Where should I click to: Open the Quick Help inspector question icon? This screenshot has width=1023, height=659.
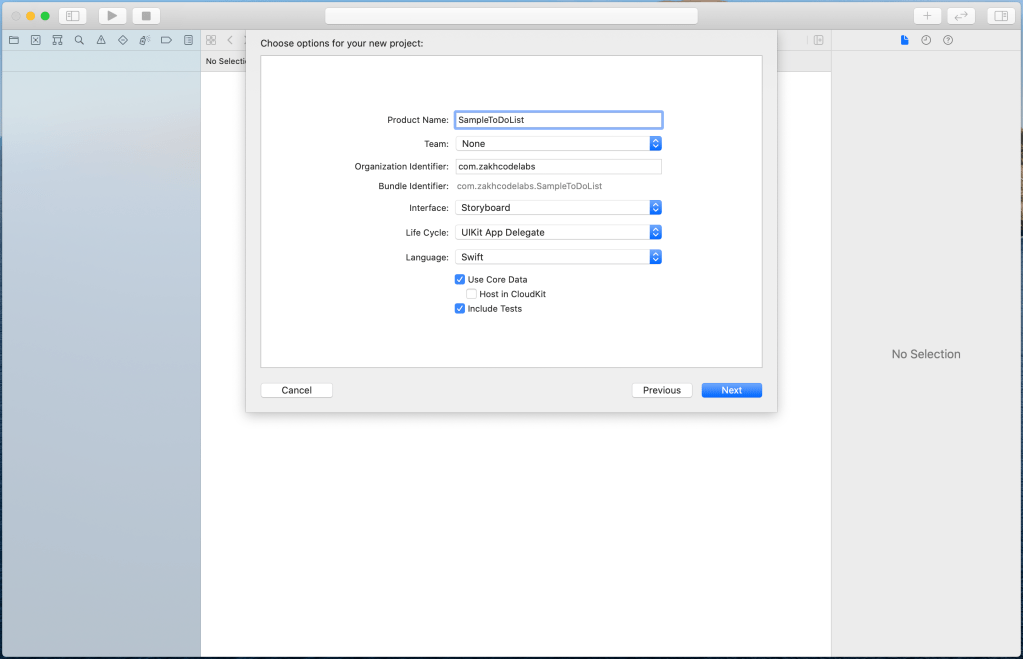pyautogui.click(x=948, y=40)
